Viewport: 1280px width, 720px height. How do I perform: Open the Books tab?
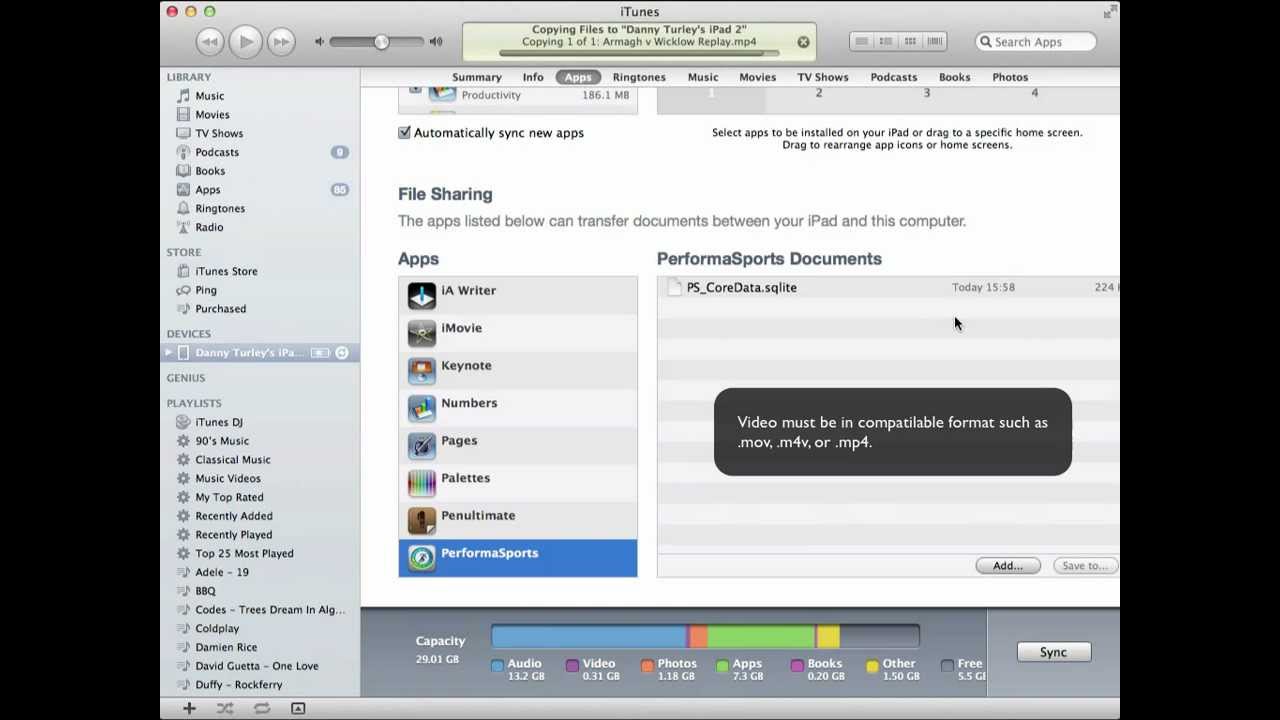pos(954,77)
